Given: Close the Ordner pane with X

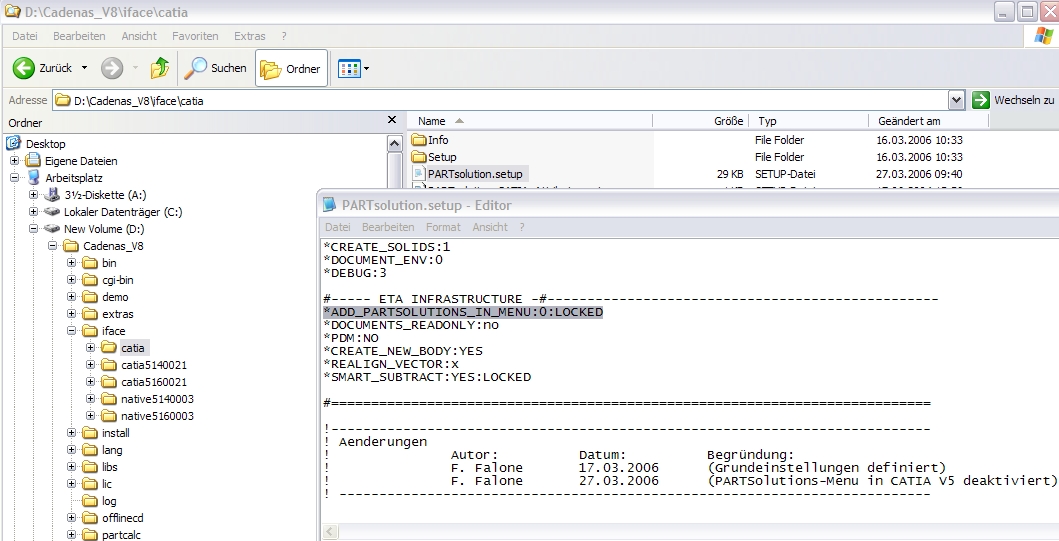Looking at the screenshot, I should tap(392, 120).
